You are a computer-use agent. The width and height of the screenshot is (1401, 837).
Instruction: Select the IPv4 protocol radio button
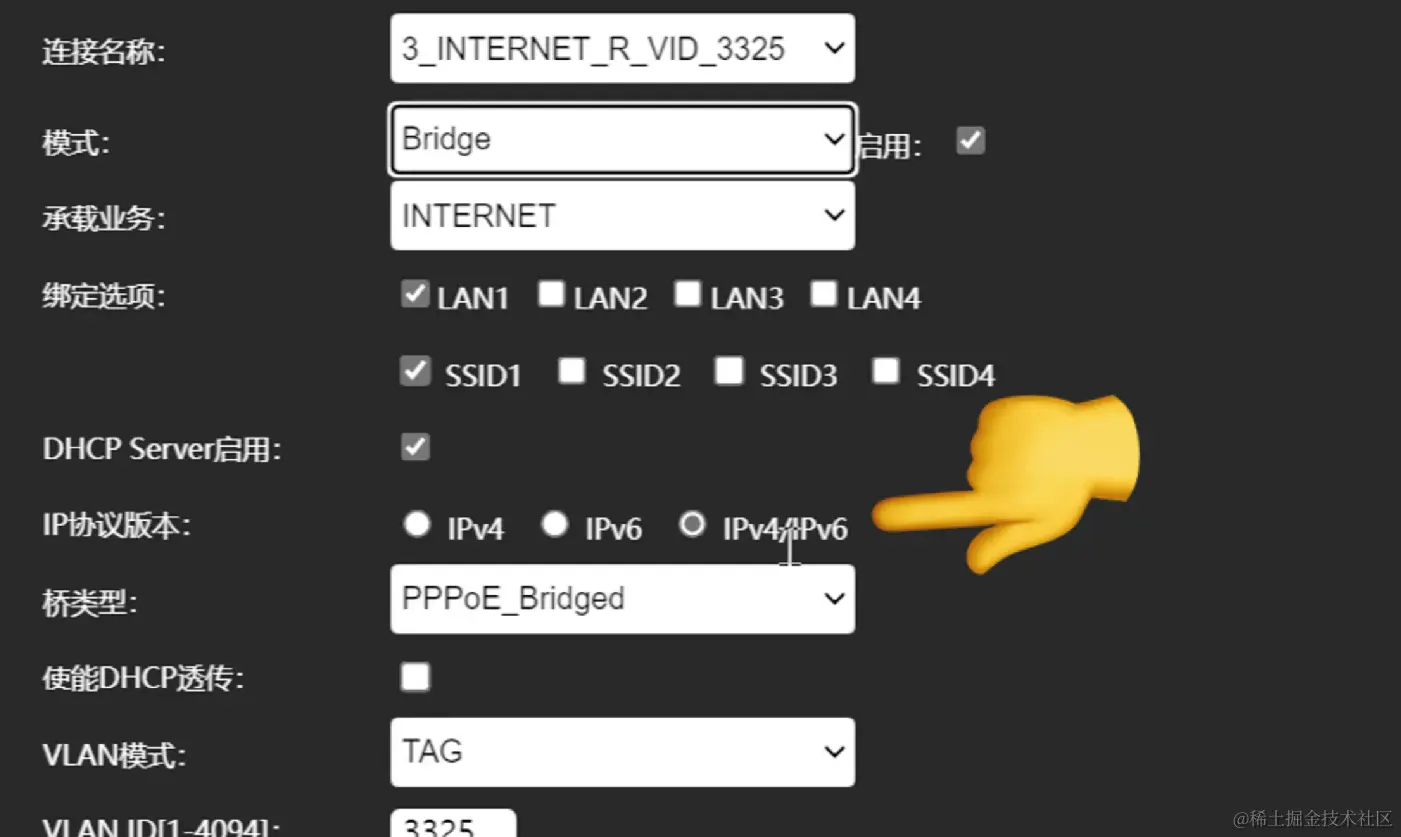click(417, 524)
